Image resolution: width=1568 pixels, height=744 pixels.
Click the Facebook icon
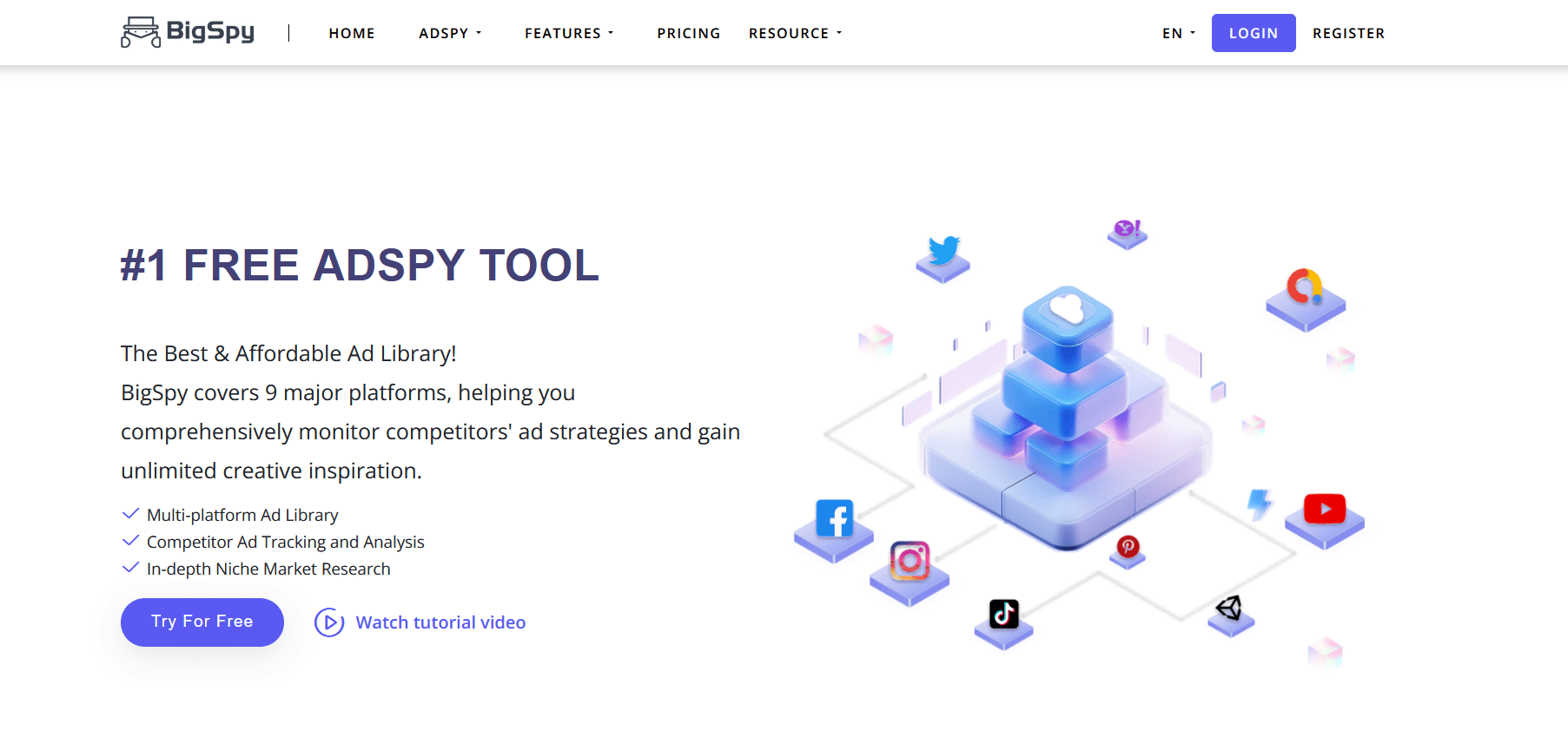835,519
